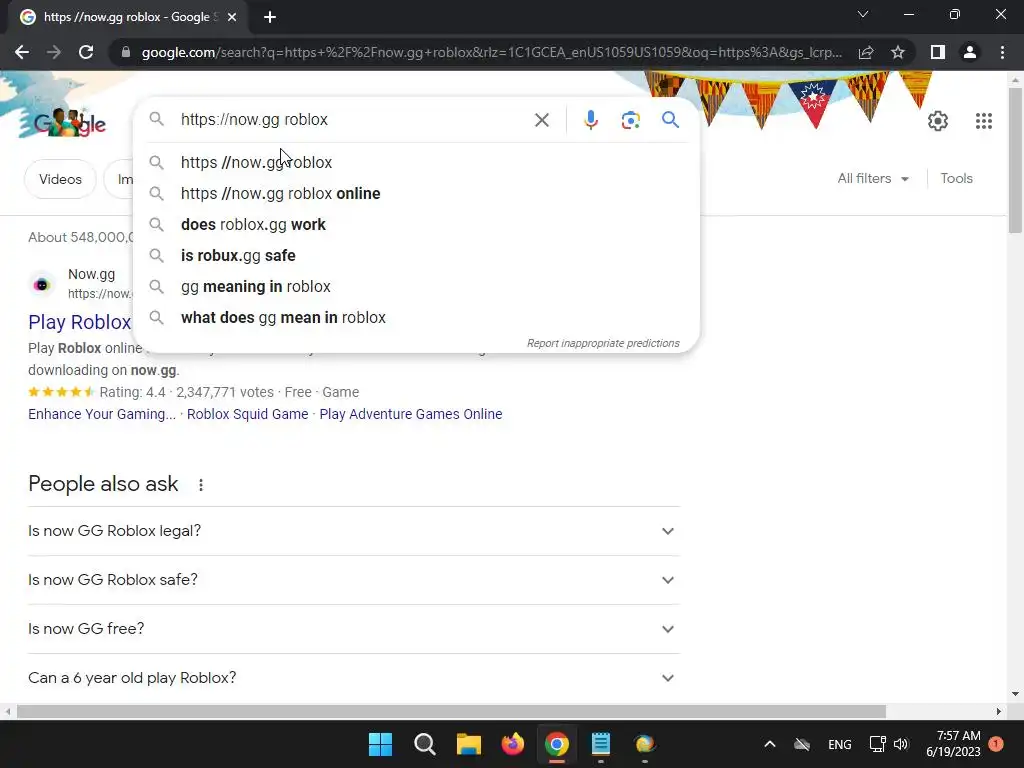Open the Google apps grid icon

point(984,121)
